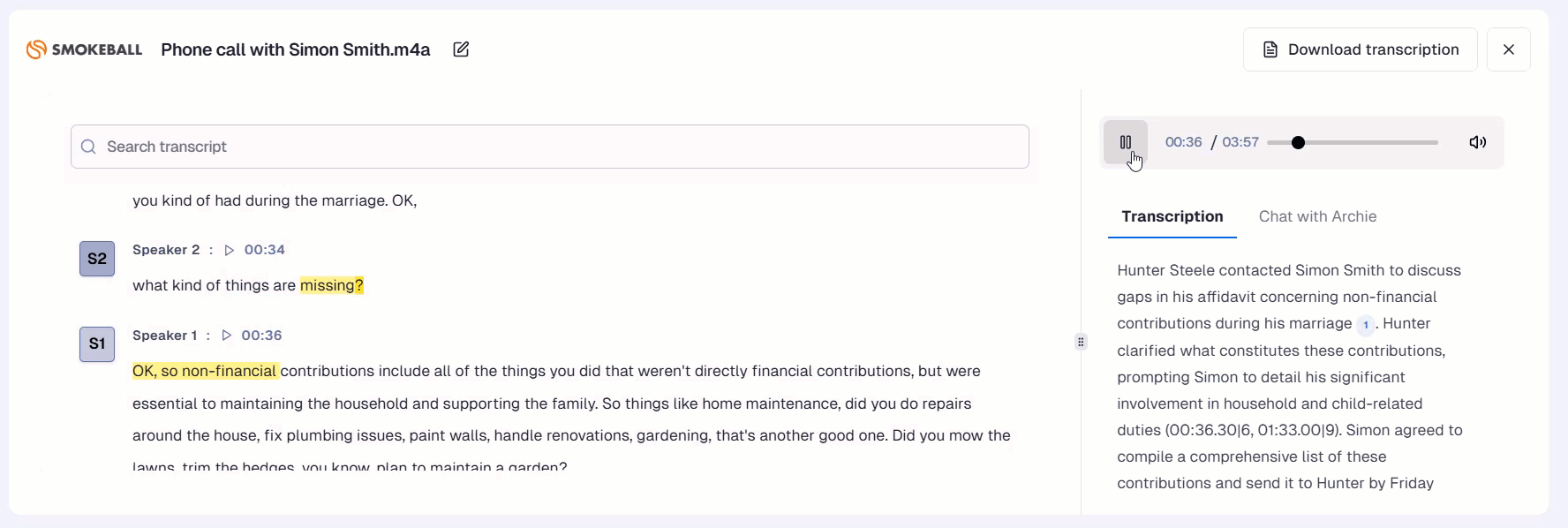Pause the audio playback
Screen dimensions: 1568x528
click(1125, 142)
